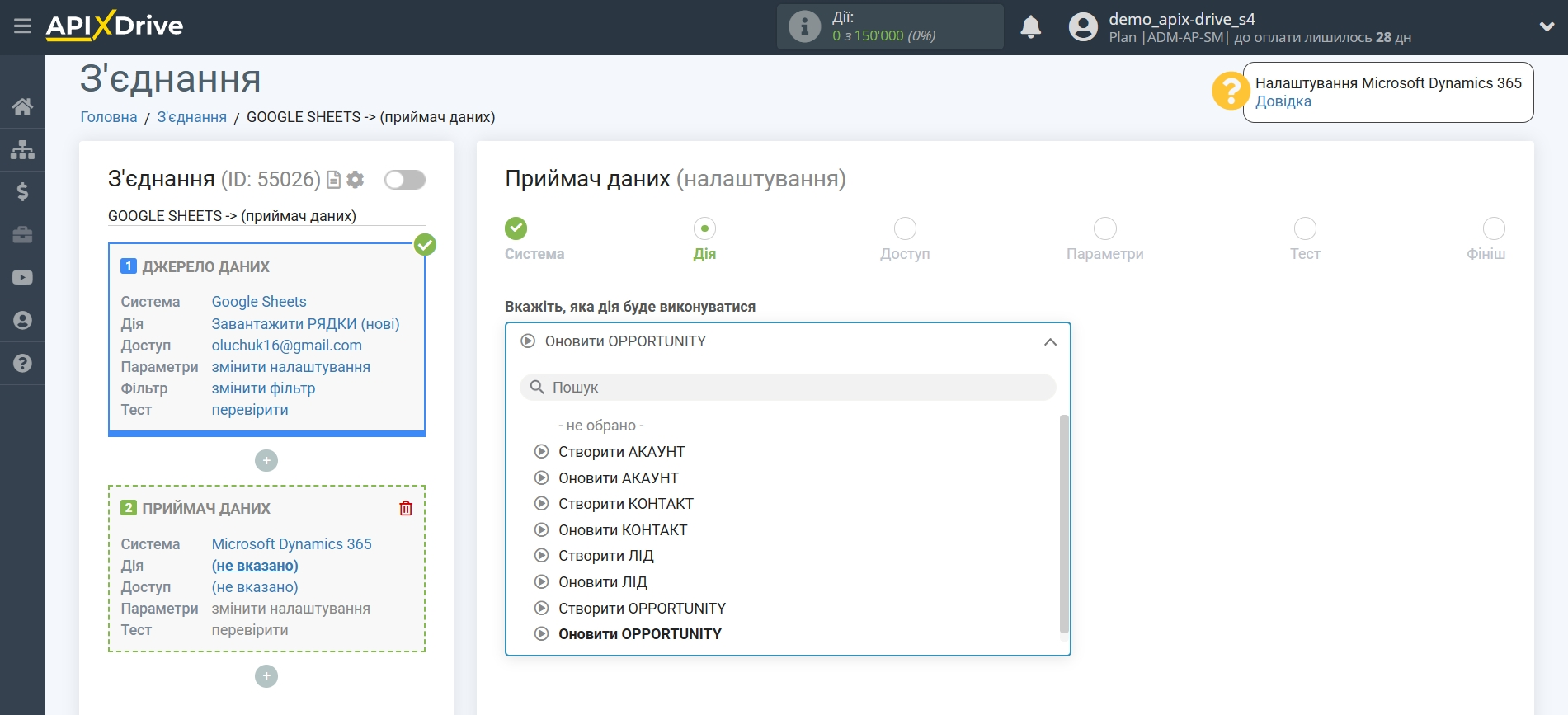
Task: Go to Home in sidebar
Action: coord(22,106)
